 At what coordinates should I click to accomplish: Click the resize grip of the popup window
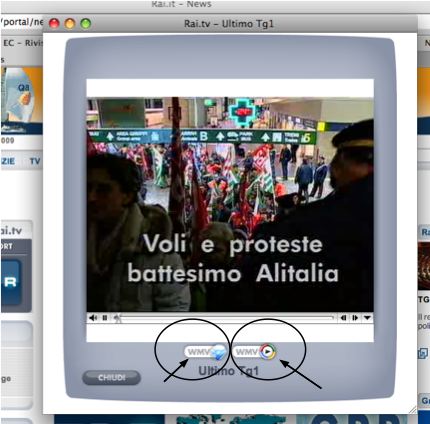[413, 410]
